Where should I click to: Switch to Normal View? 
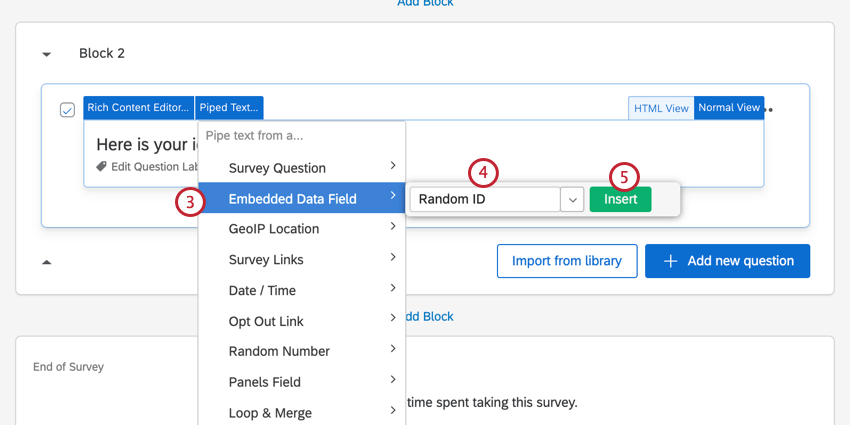click(x=729, y=107)
